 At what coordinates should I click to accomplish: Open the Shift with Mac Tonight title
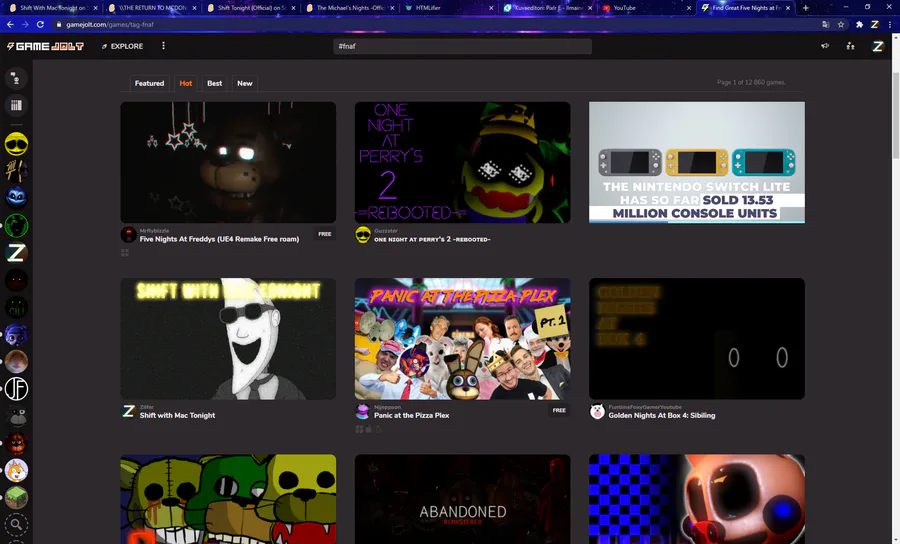(177, 415)
